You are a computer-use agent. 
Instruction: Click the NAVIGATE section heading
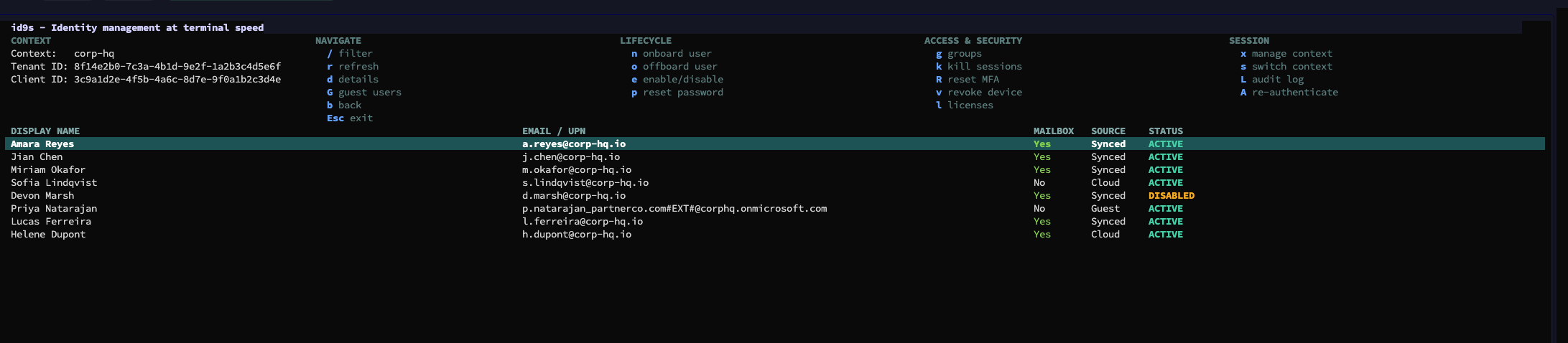pyautogui.click(x=338, y=41)
